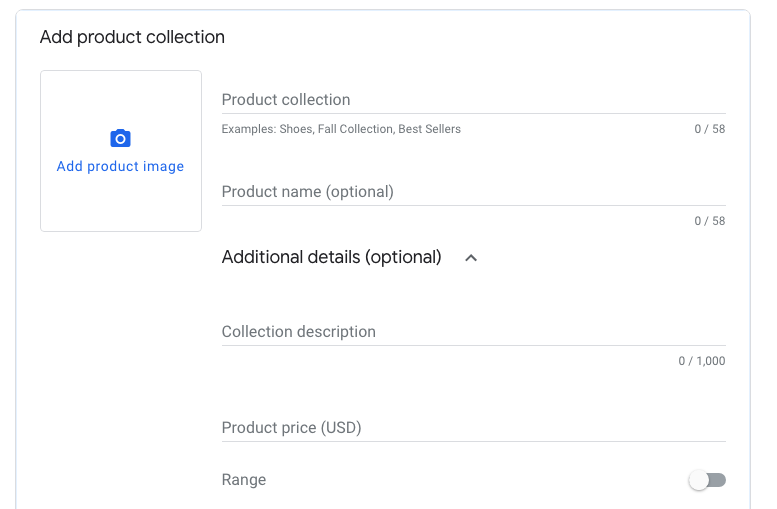Click the camera icon for product image
The height and width of the screenshot is (509, 777).
point(120,139)
